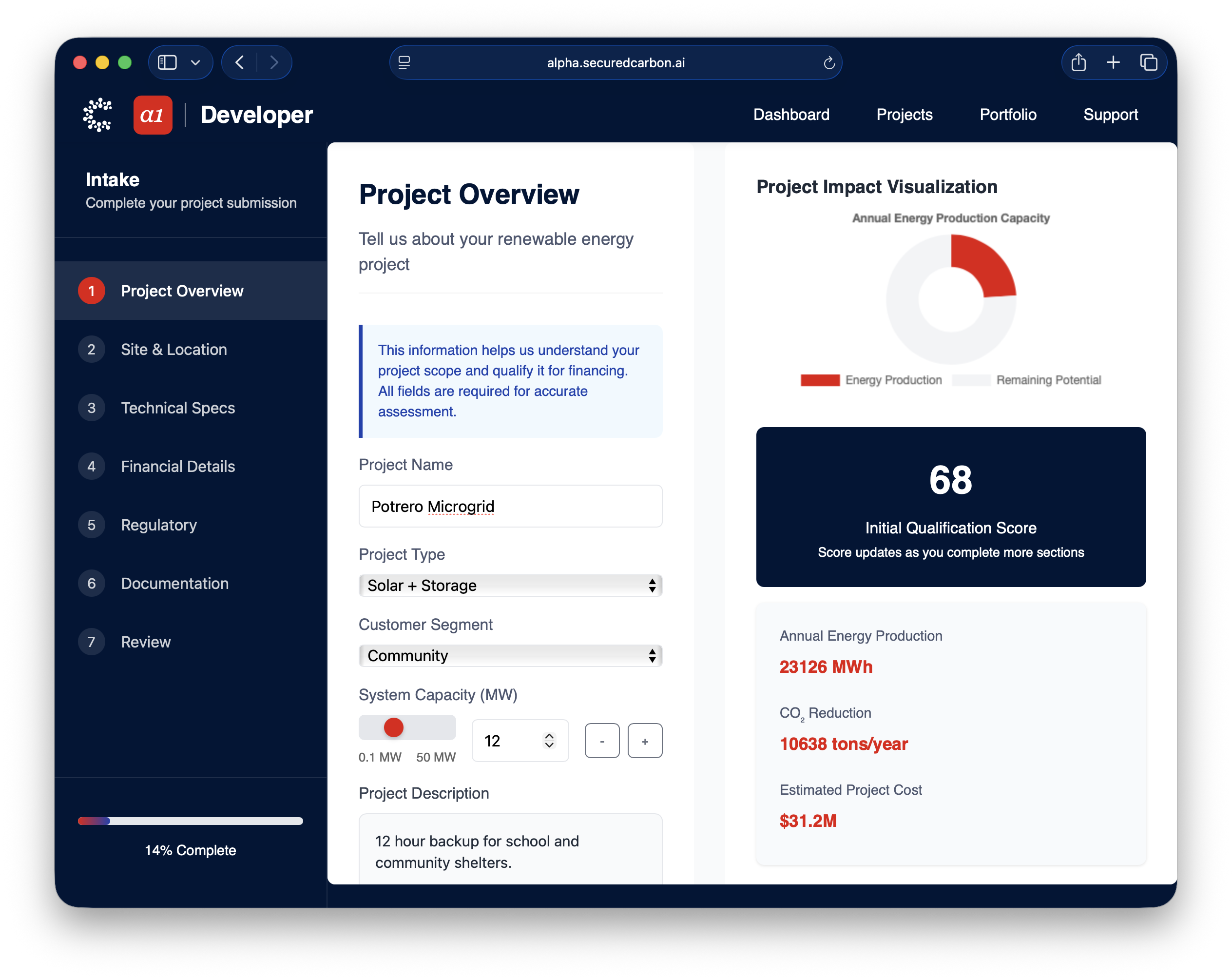Open the browser share icon
This screenshot has width=1232, height=980.
tap(1078, 62)
